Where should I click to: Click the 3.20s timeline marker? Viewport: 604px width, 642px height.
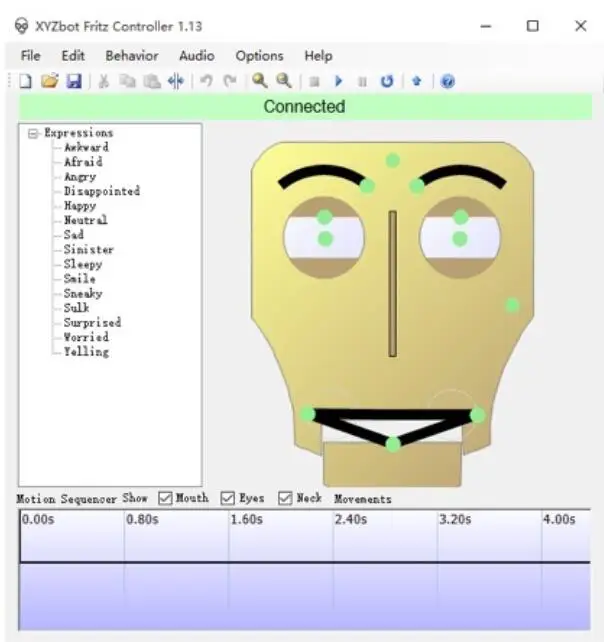coord(455,520)
